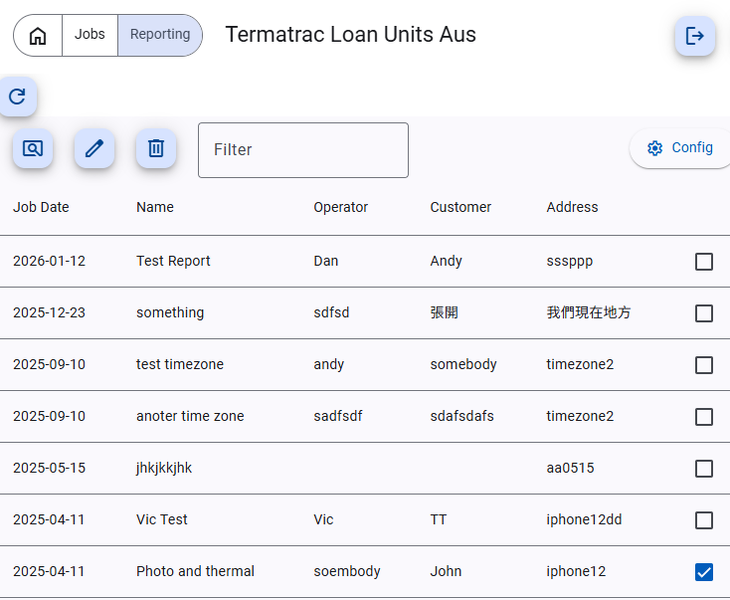
Task: Click the customer somebody cell
Action: (x=463, y=364)
